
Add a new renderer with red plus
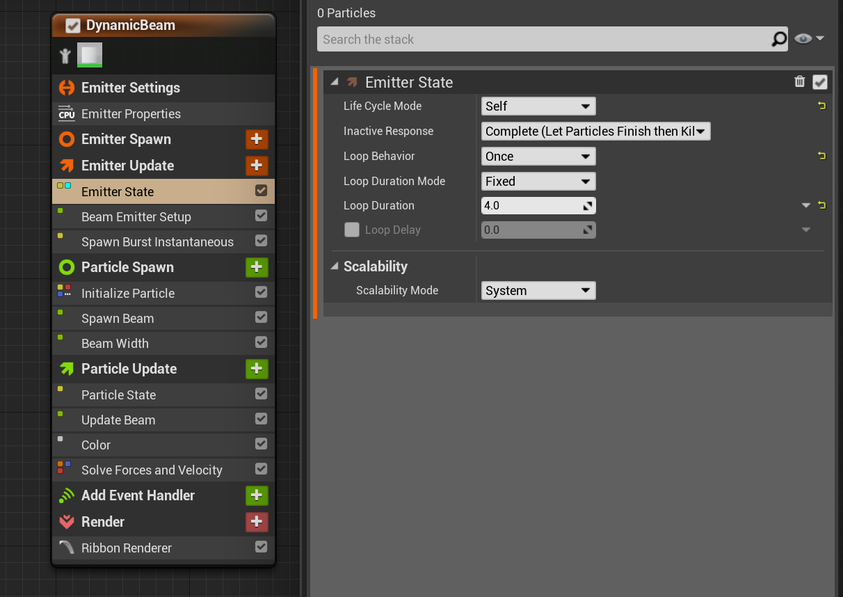click(x=256, y=521)
